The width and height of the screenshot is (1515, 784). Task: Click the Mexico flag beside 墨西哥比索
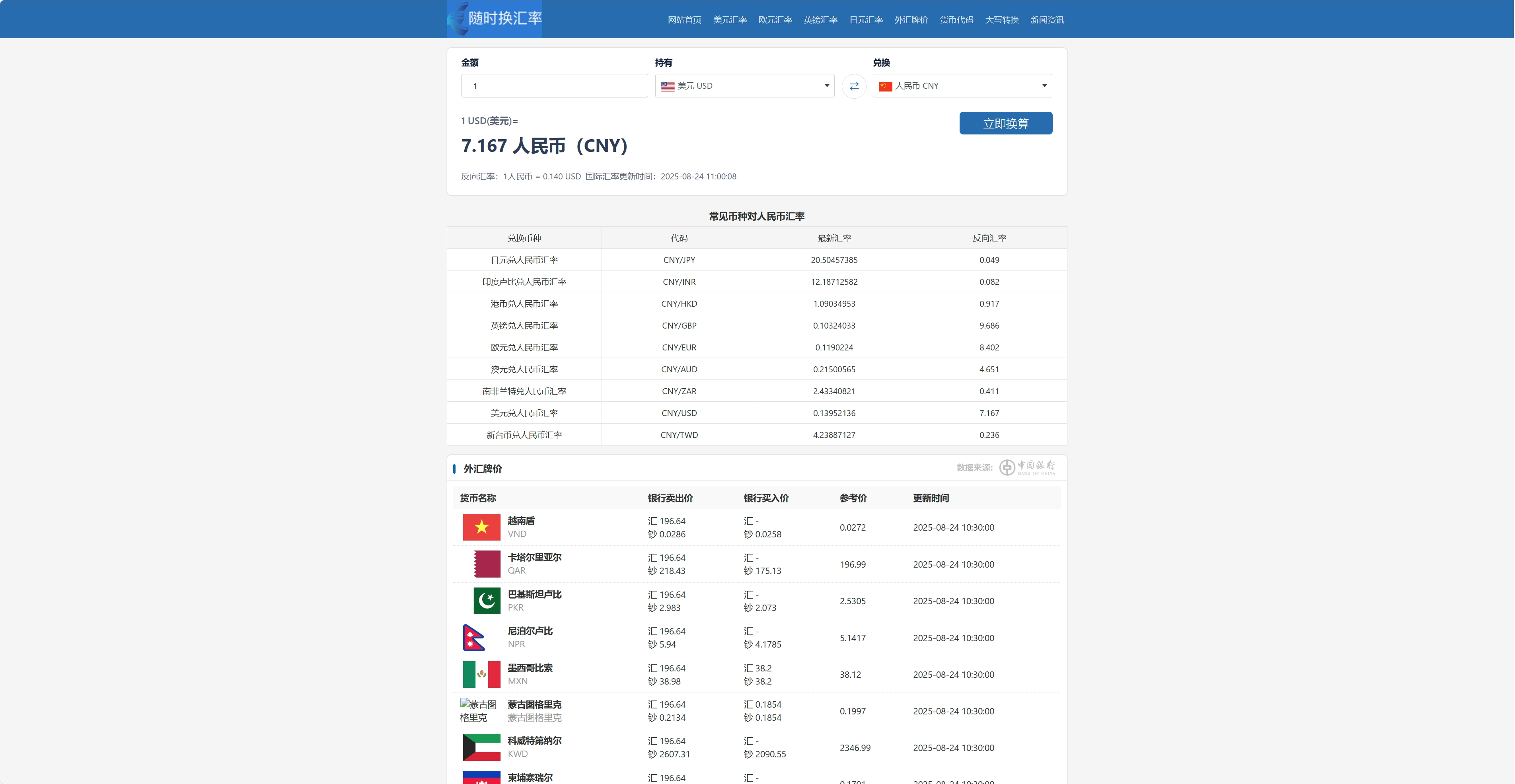click(481, 674)
